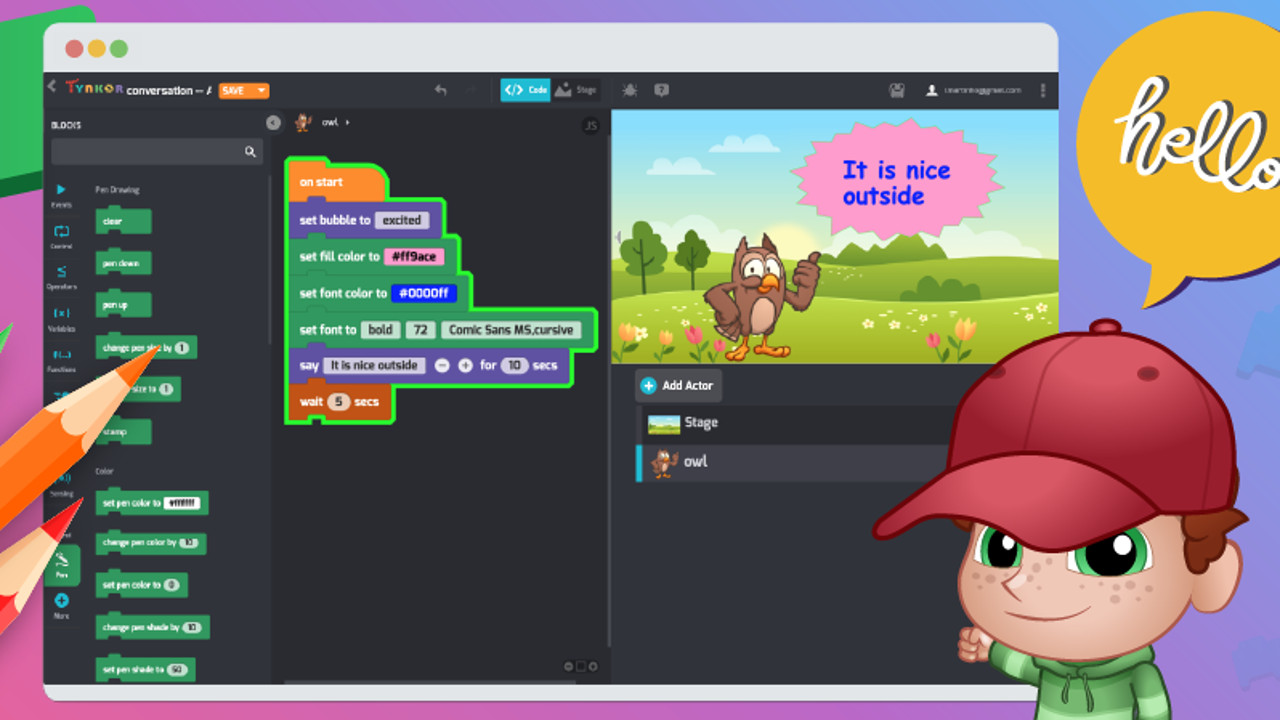Click the plus button in say block
Viewport: 1280px width, 720px height.
point(465,366)
